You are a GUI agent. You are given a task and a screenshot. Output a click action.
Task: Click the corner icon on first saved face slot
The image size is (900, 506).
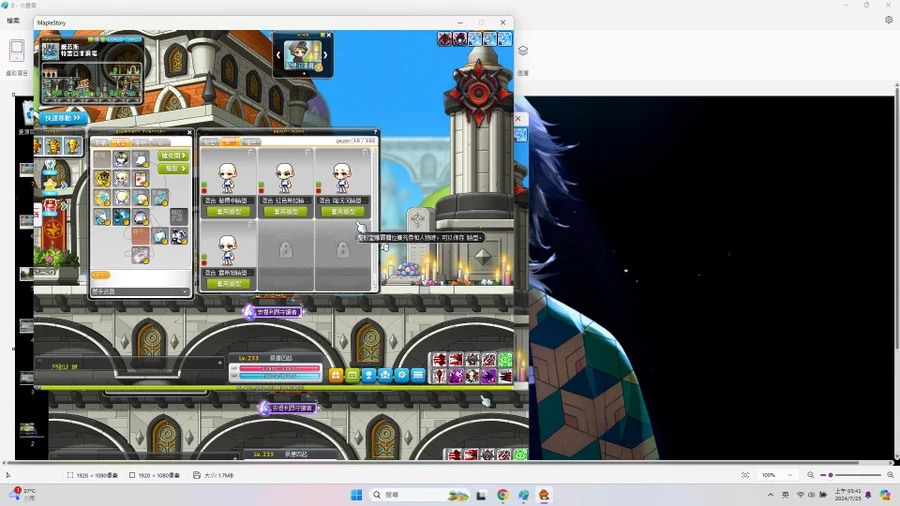point(251,153)
